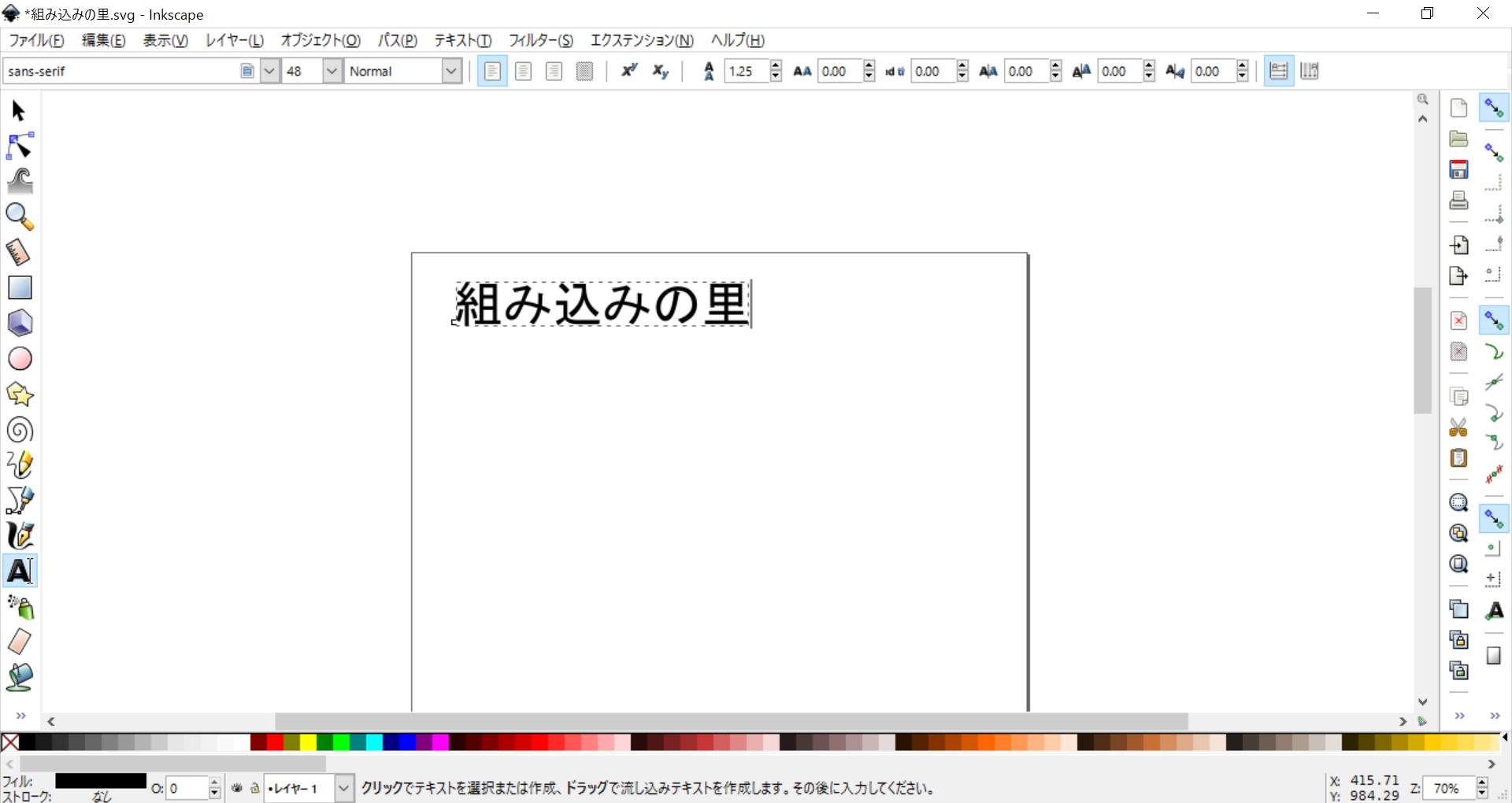Open the ファイル(F) menu

36,40
